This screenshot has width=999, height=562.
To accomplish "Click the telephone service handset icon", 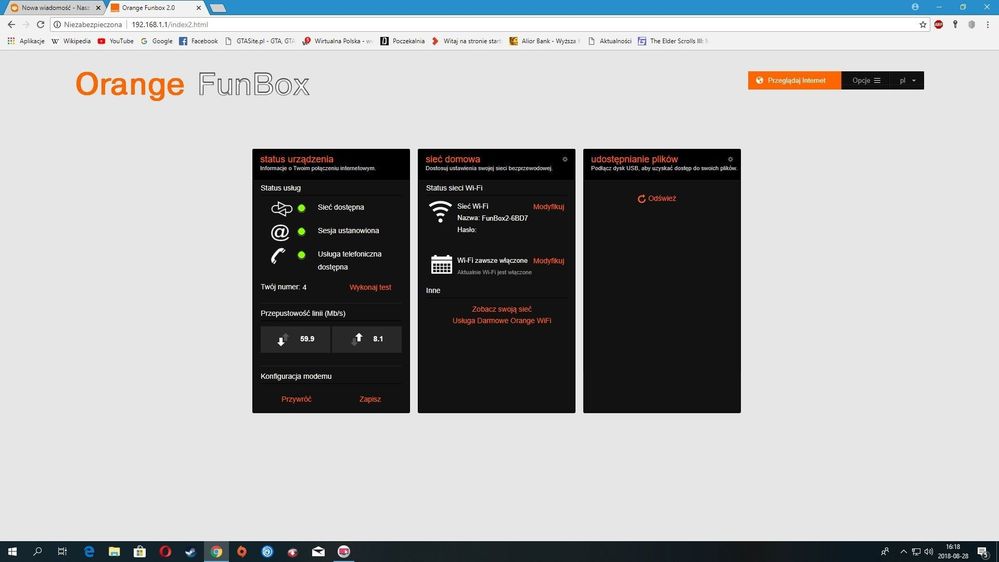I will point(279,256).
